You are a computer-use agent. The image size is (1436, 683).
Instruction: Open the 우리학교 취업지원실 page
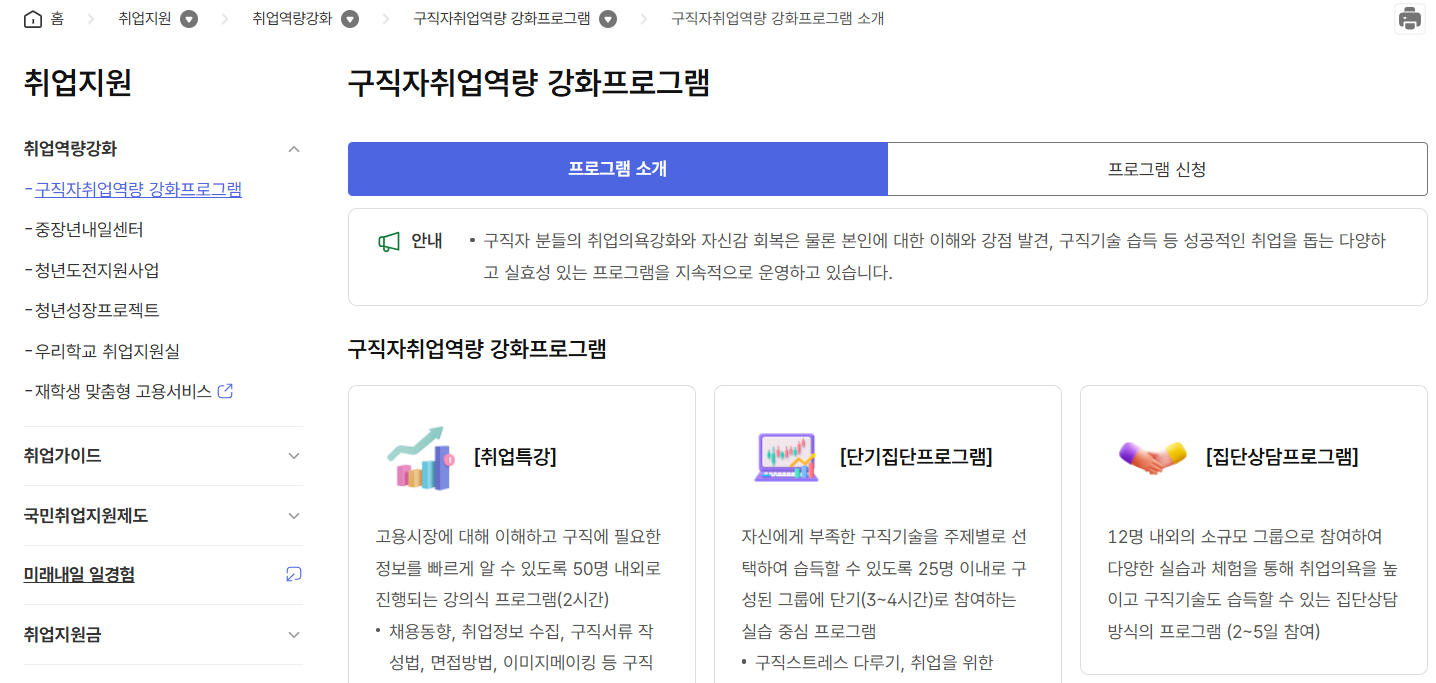[x=110, y=350]
